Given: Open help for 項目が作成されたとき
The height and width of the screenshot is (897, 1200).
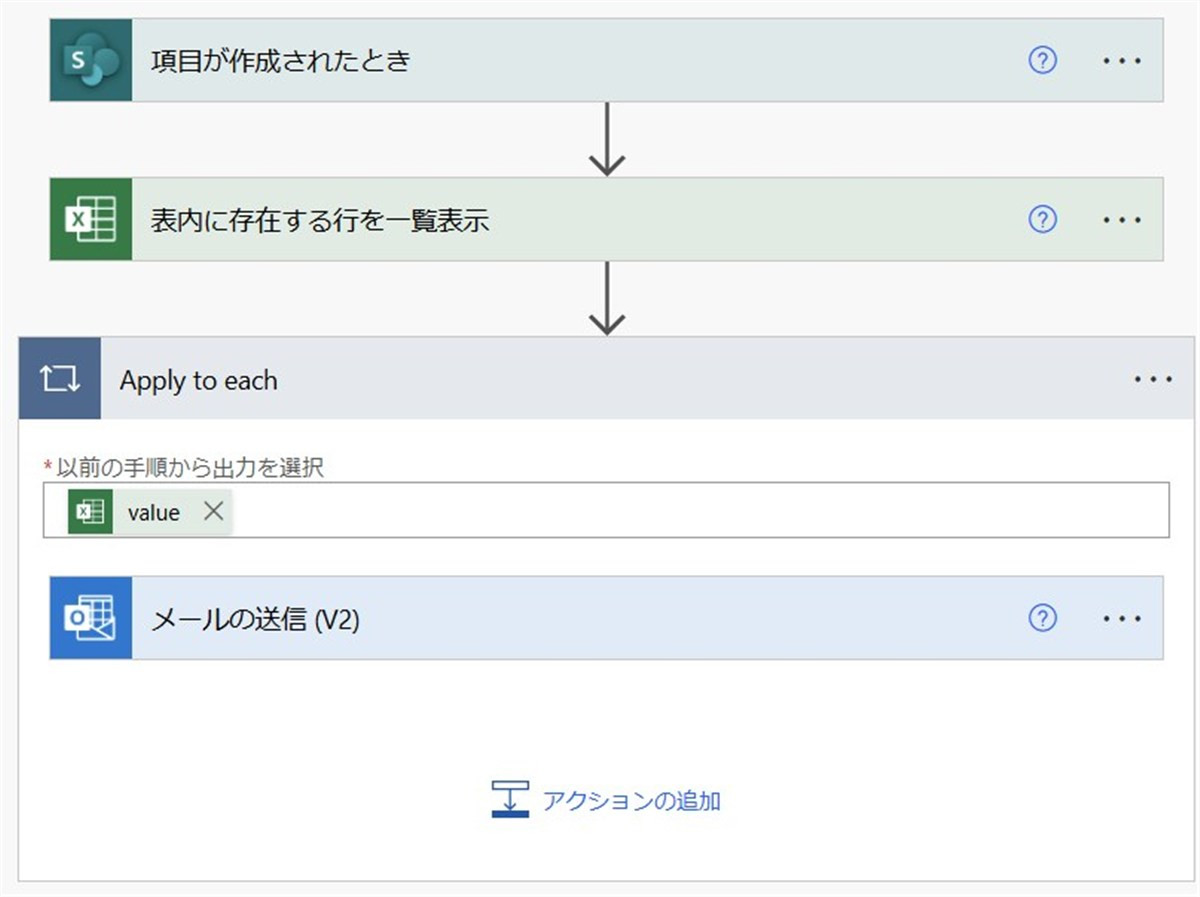Looking at the screenshot, I should [x=1042, y=61].
